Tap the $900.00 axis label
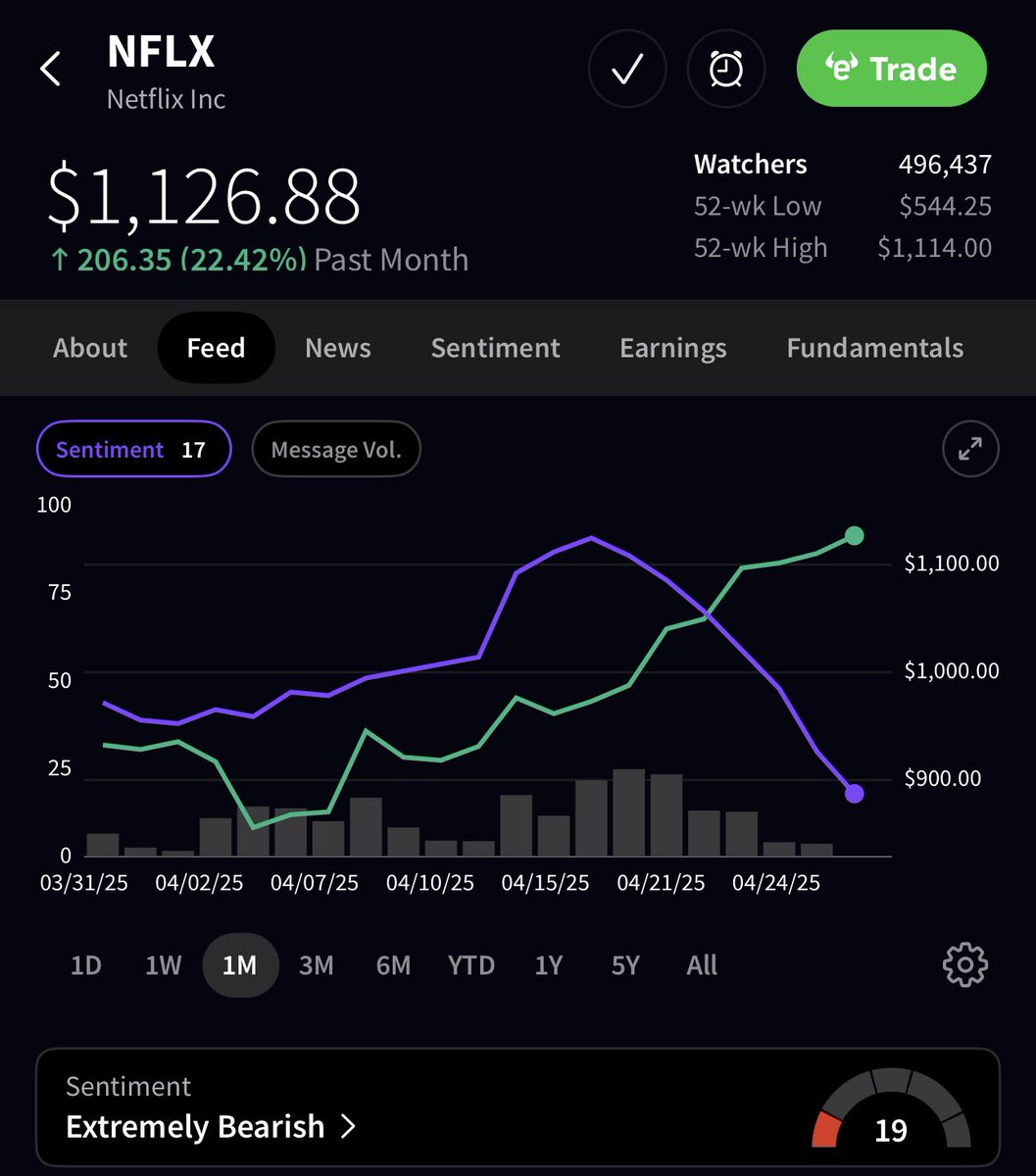 942,779
